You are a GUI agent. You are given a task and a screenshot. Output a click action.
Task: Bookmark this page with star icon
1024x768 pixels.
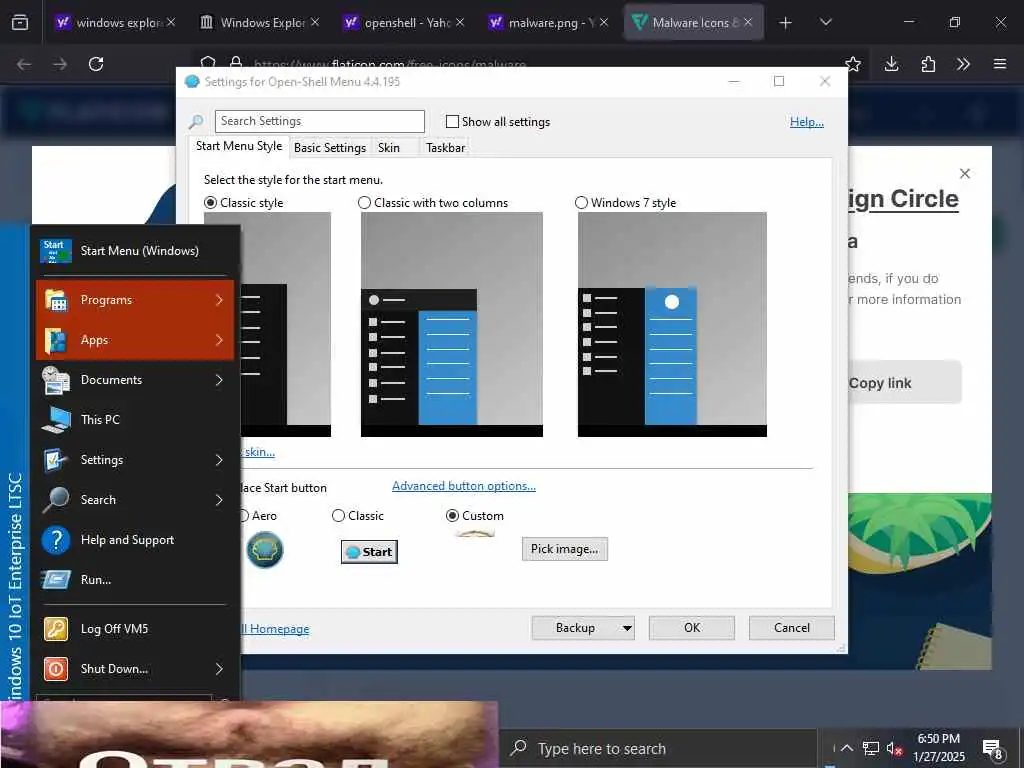(853, 64)
